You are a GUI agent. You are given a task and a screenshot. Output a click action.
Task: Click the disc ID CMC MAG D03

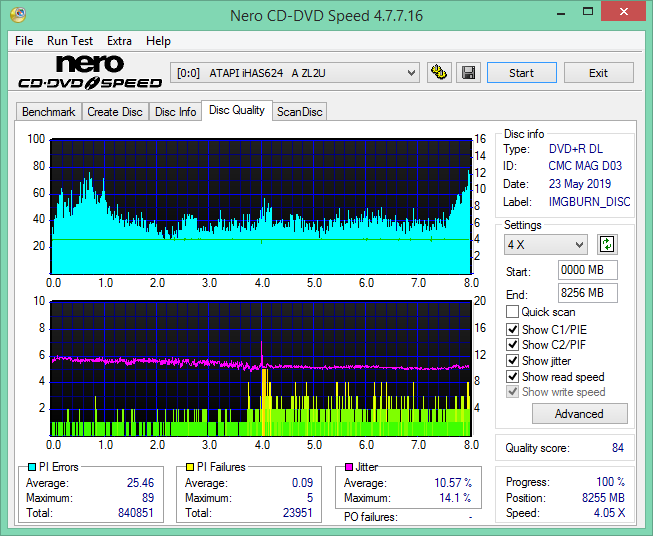click(x=585, y=166)
